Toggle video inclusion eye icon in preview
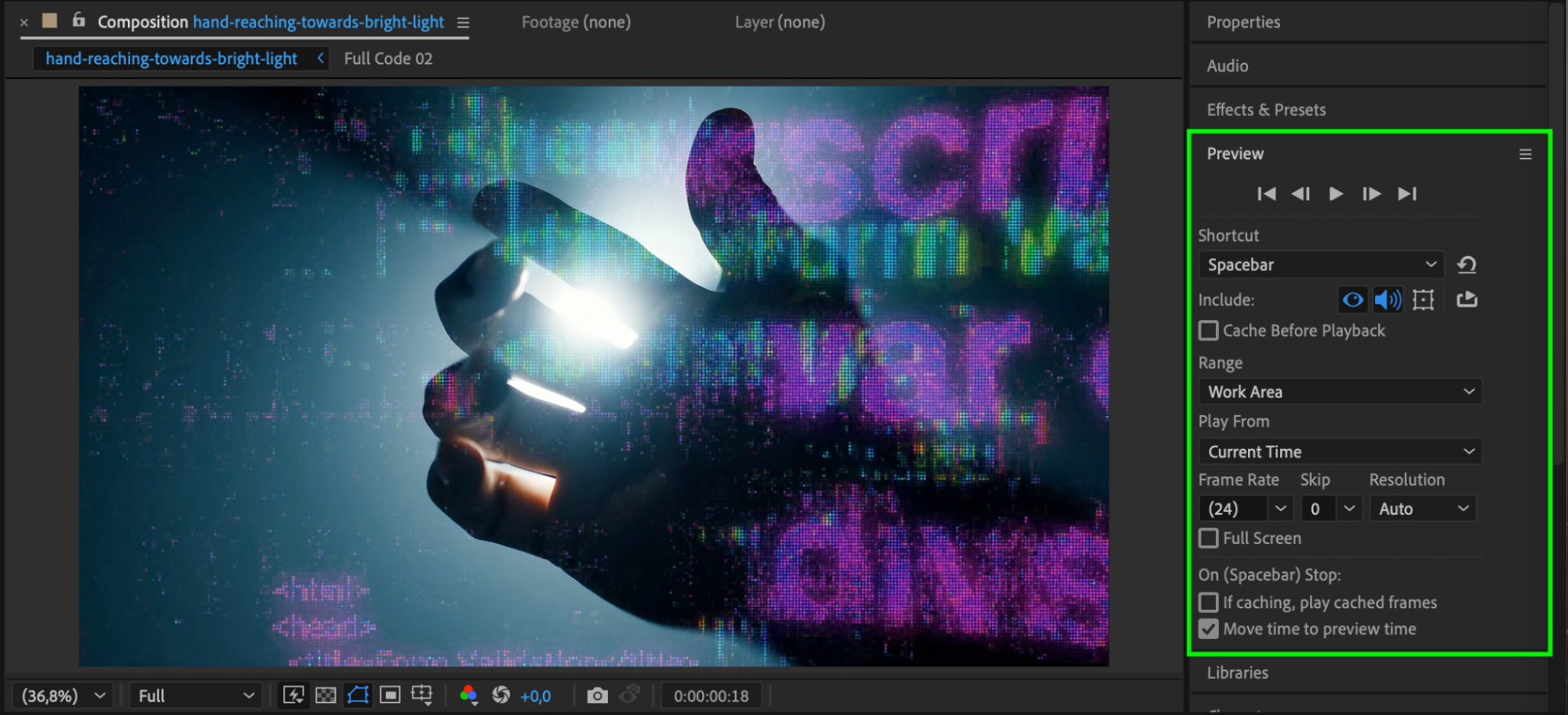The image size is (1568, 715). 1352,300
